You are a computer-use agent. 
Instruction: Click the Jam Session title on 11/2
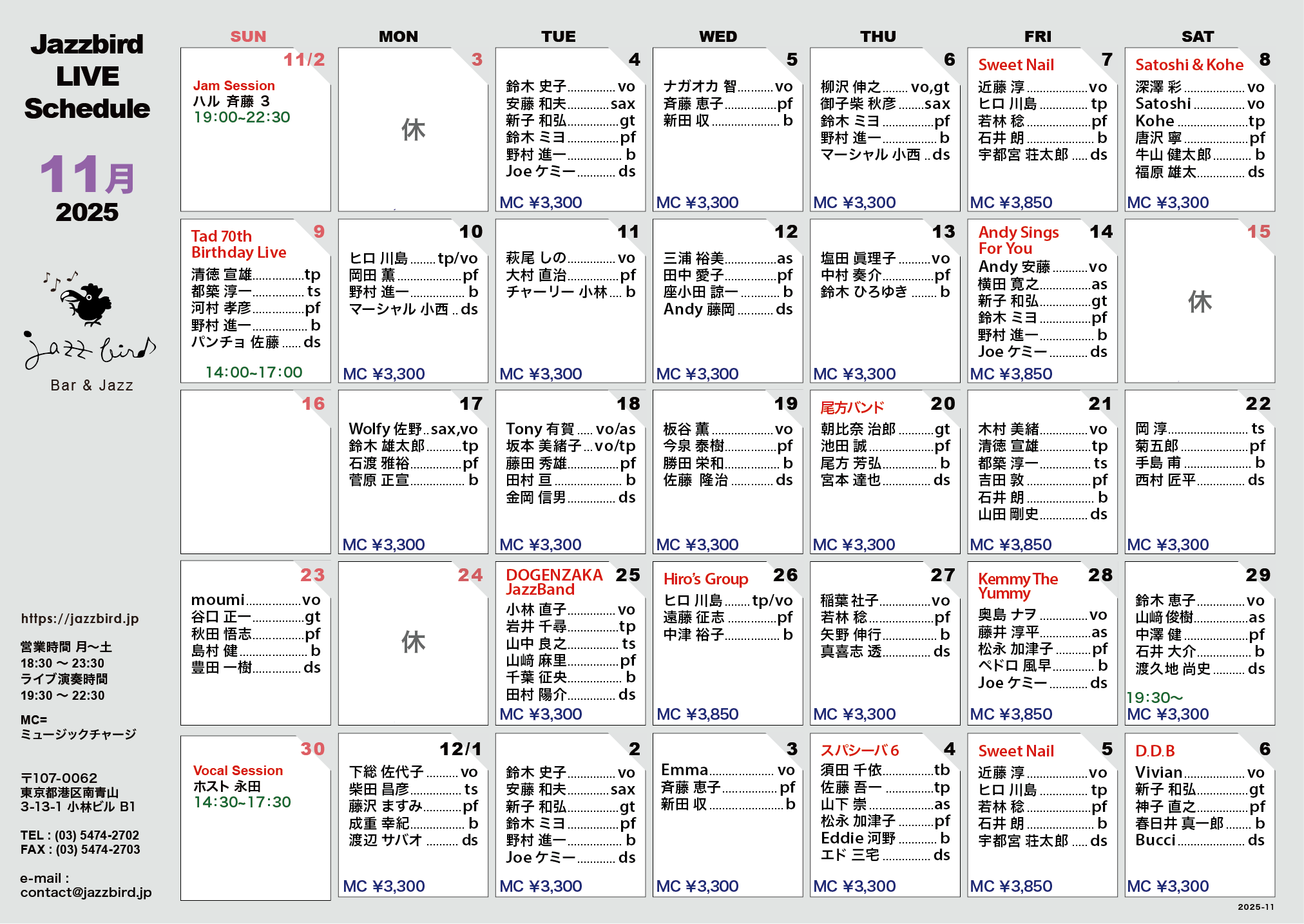[234, 86]
